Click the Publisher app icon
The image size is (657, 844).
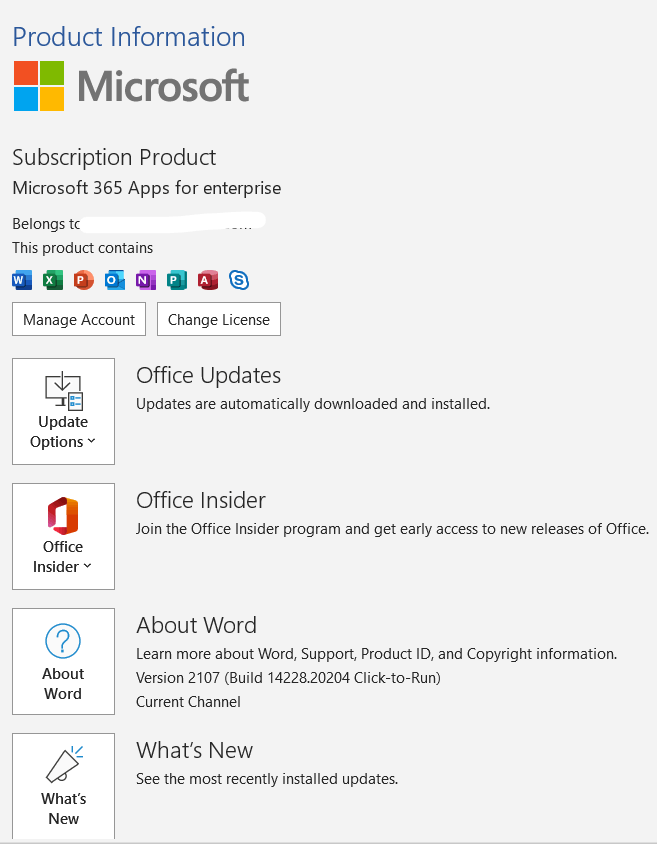pos(176,280)
